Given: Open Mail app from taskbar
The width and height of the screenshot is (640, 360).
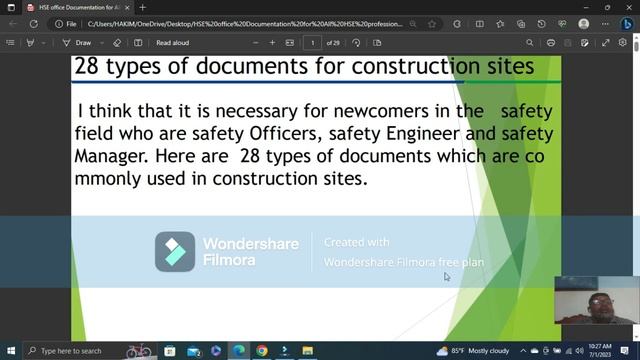Looking at the screenshot, I should (194, 351).
